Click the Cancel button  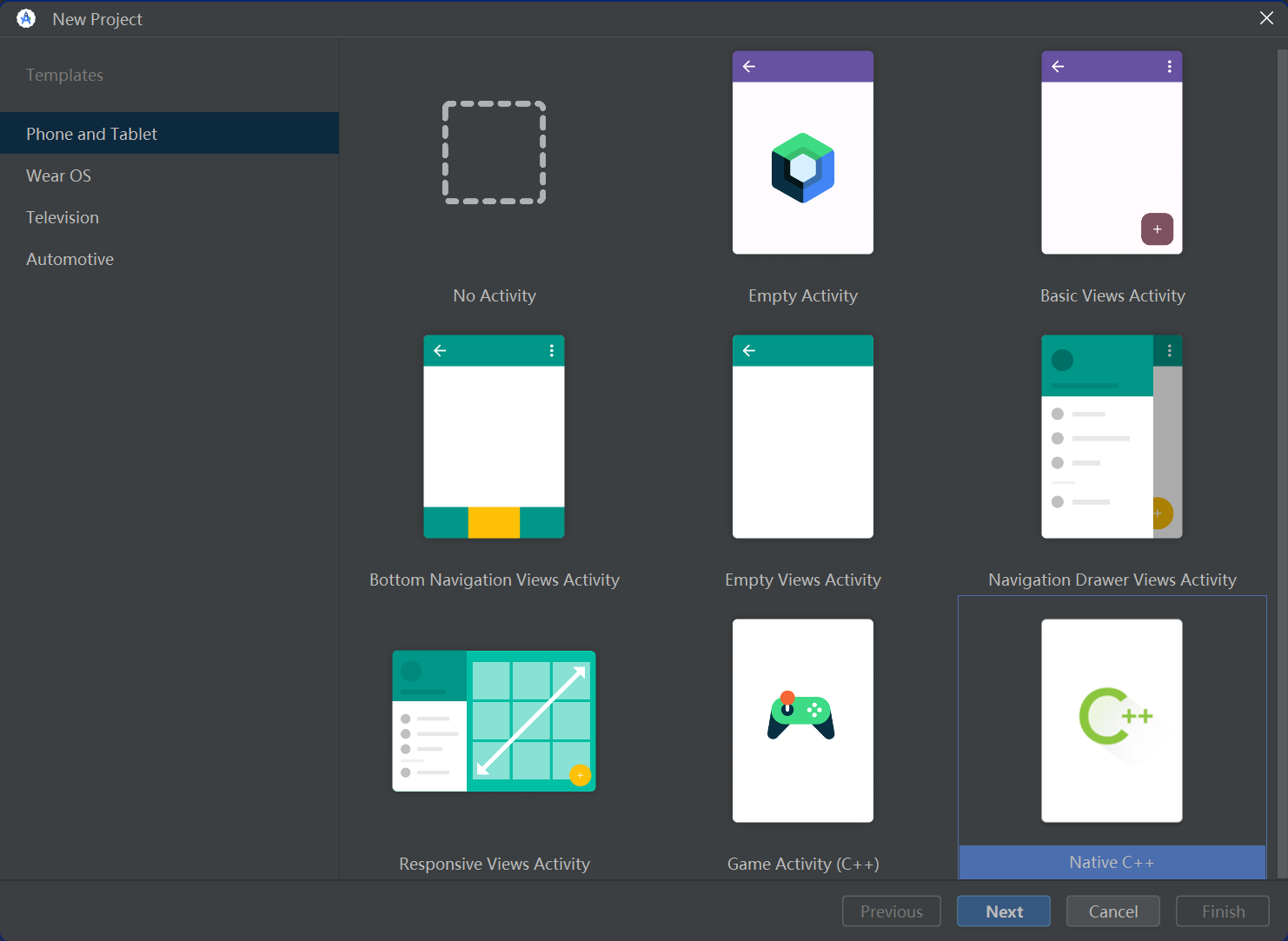pyautogui.click(x=1113, y=911)
